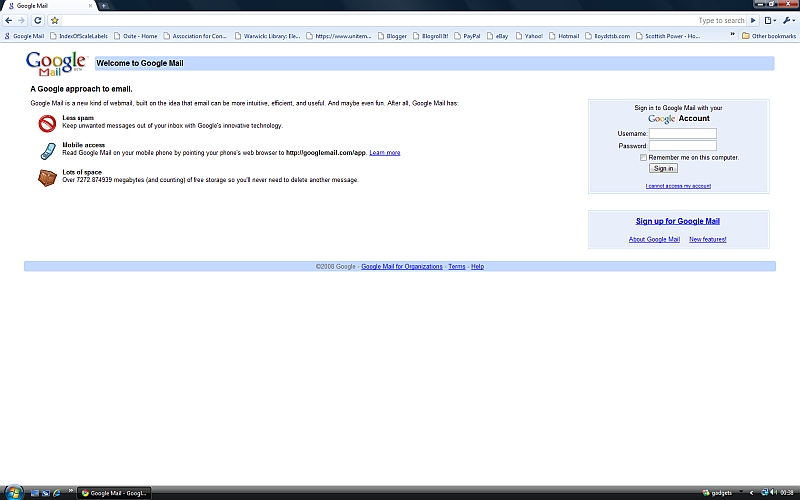
Task: Follow the Learn more link
Action: pos(385,153)
